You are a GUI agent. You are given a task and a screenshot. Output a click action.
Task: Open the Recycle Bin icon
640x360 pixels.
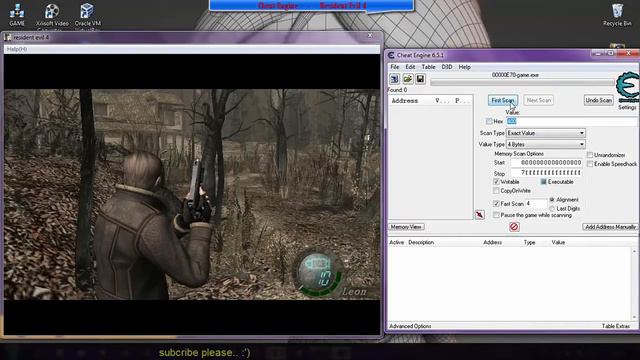point(617,15)
